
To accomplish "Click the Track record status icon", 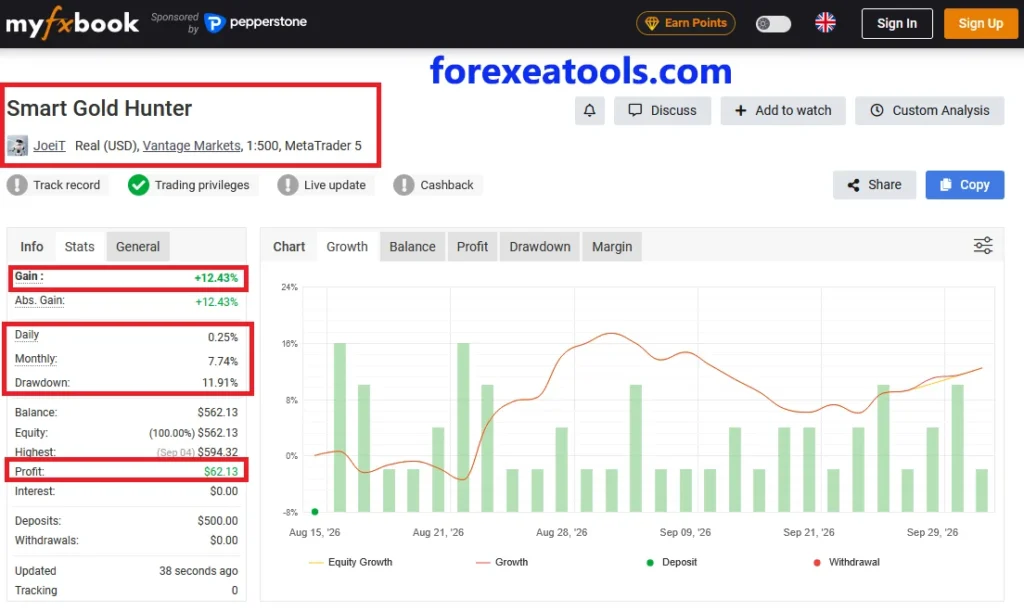I will [x=17, y=185].
